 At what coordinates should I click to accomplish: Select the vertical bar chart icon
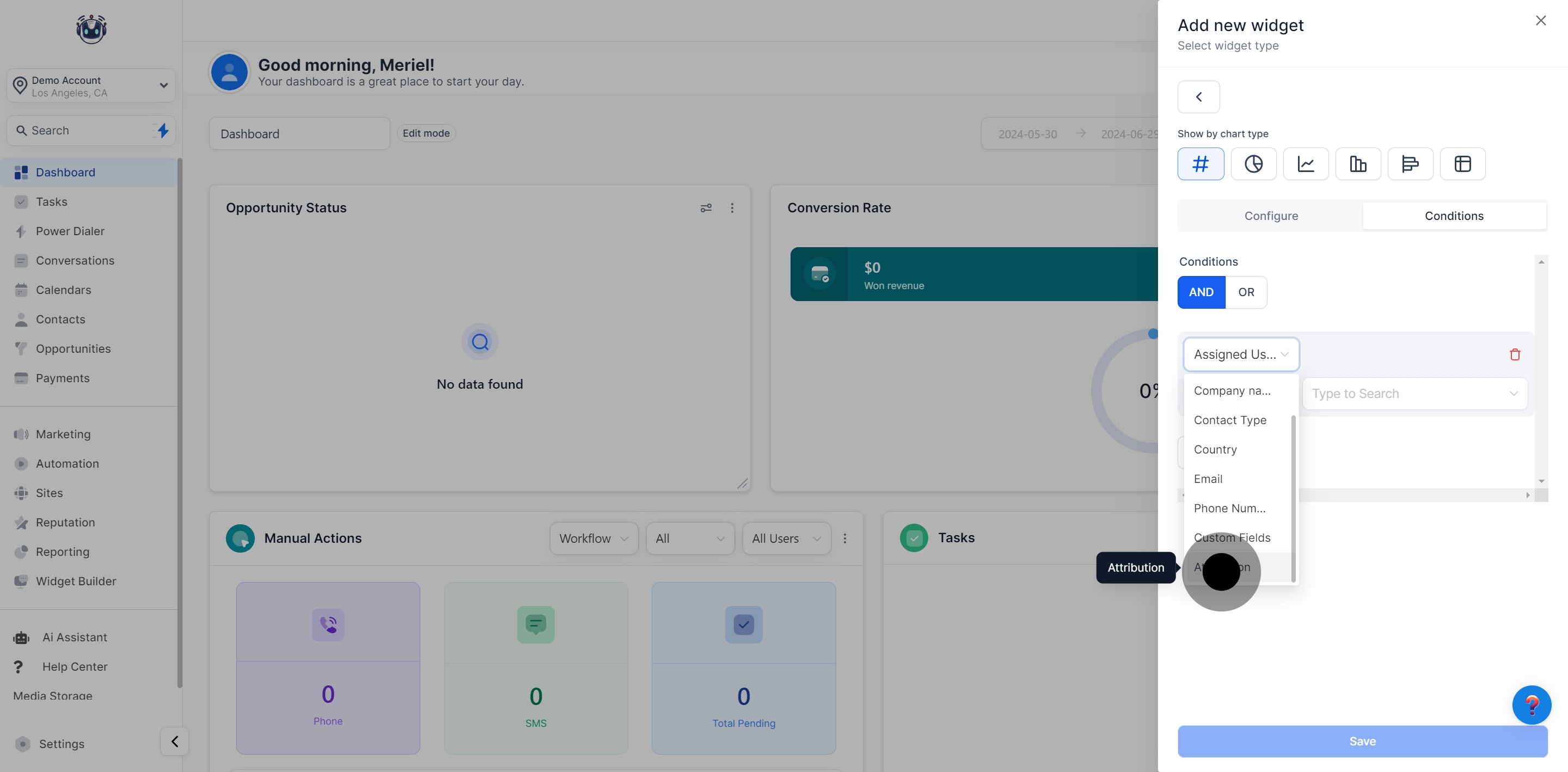click(x=1358, y=164)
